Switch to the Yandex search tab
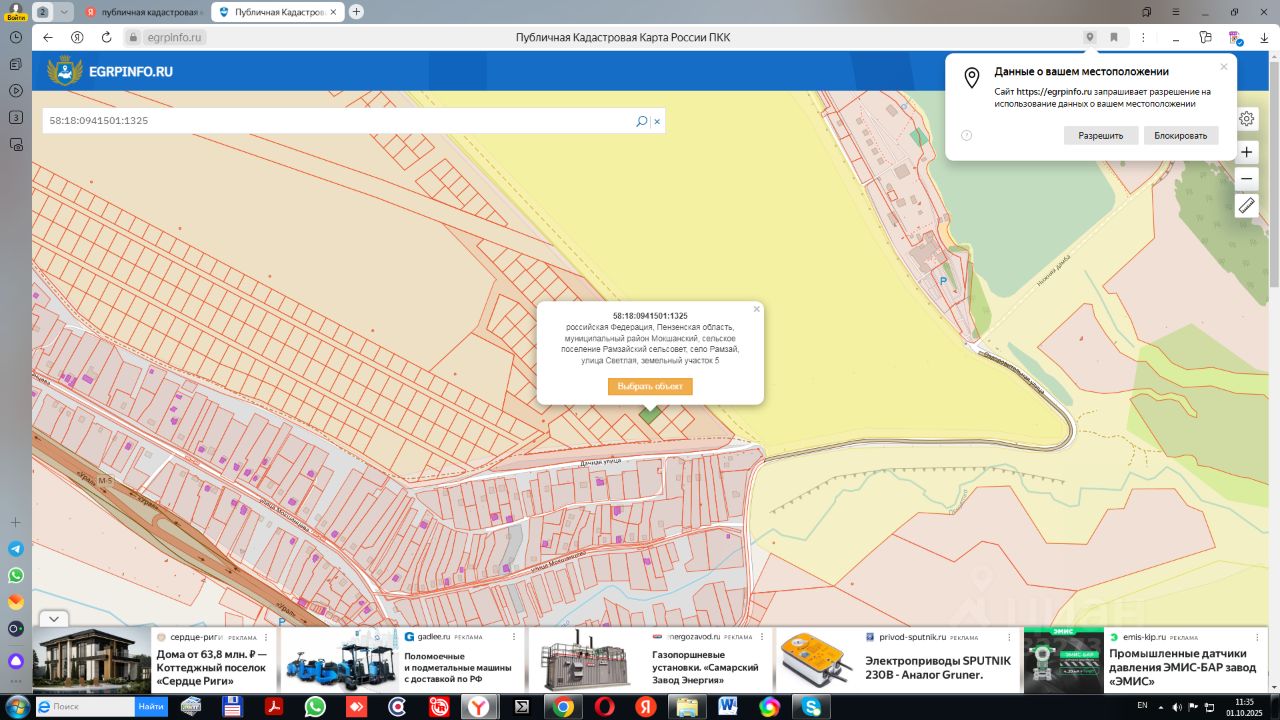Screen dimensions: 1280x720 (143, 12)
